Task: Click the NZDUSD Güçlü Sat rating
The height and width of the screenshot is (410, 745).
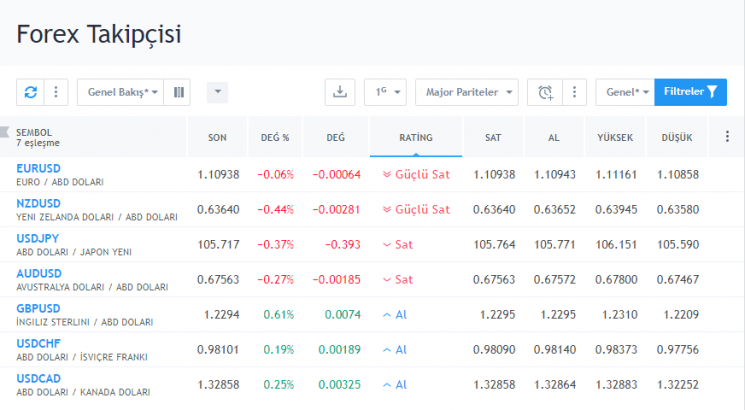Action: coord(416,210)
